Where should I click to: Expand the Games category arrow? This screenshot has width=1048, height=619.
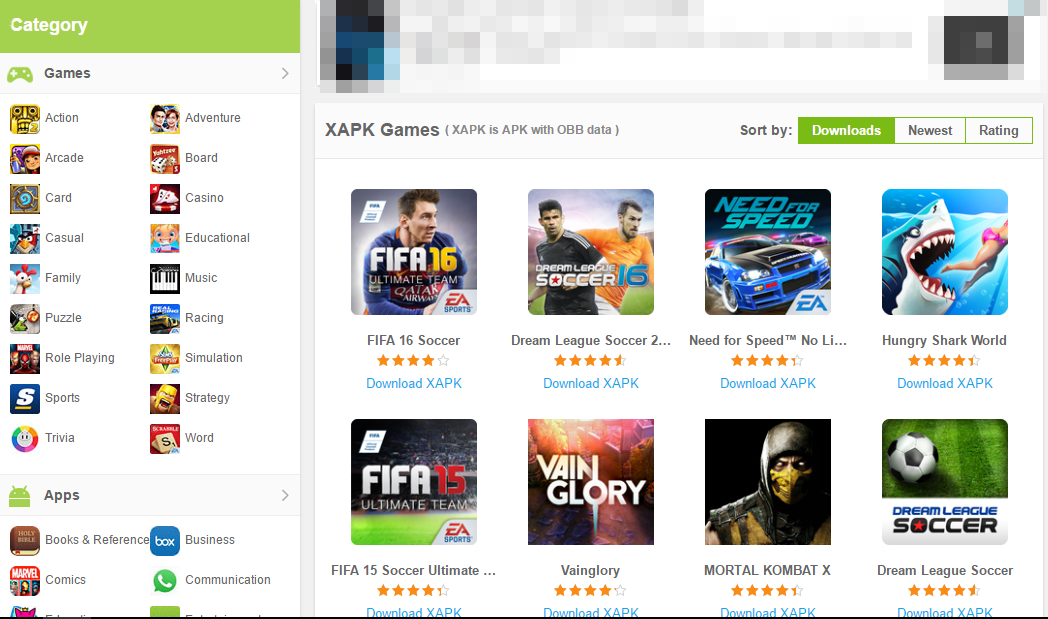click(285, 73)
